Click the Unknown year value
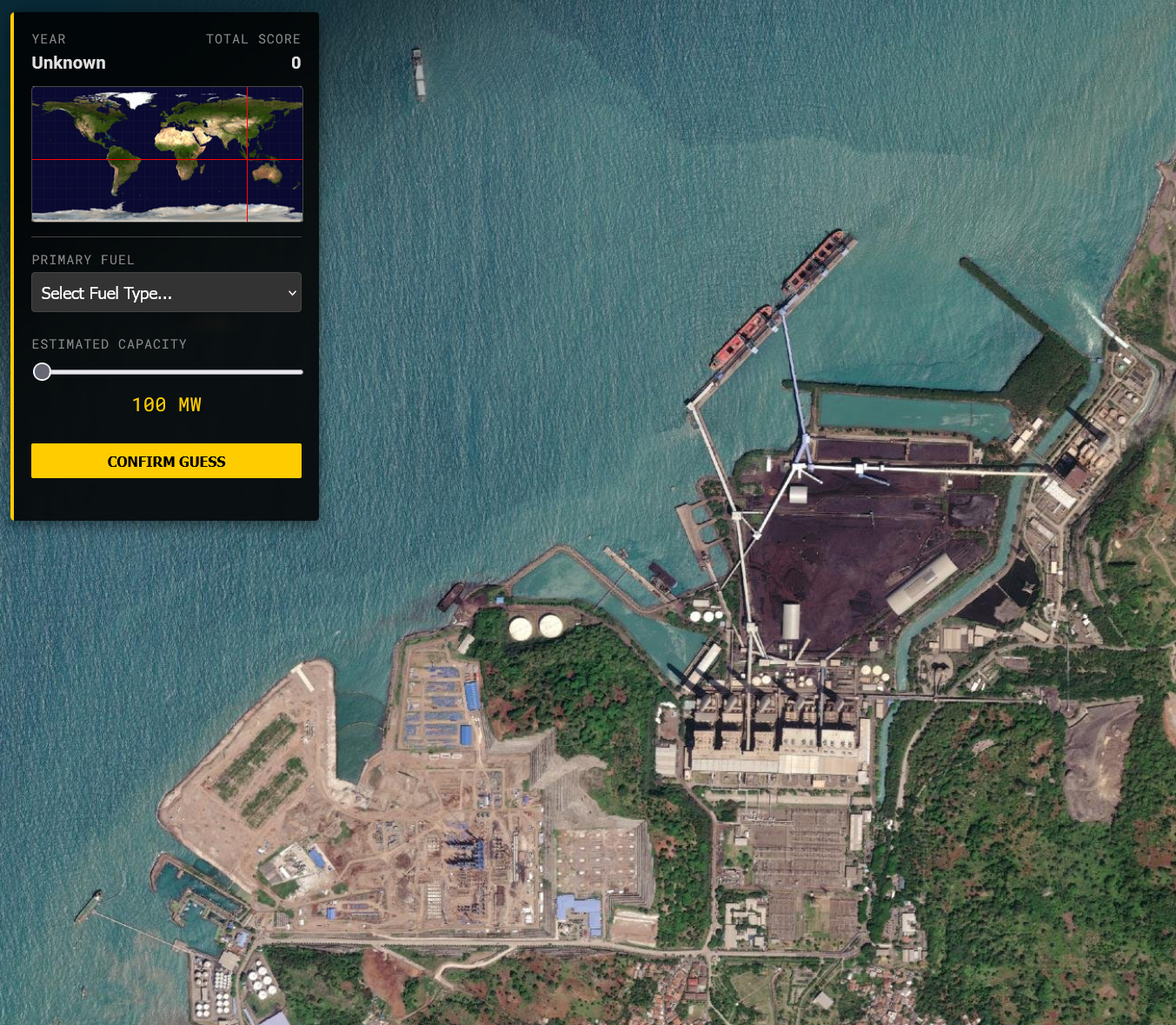 pos(69,63)
